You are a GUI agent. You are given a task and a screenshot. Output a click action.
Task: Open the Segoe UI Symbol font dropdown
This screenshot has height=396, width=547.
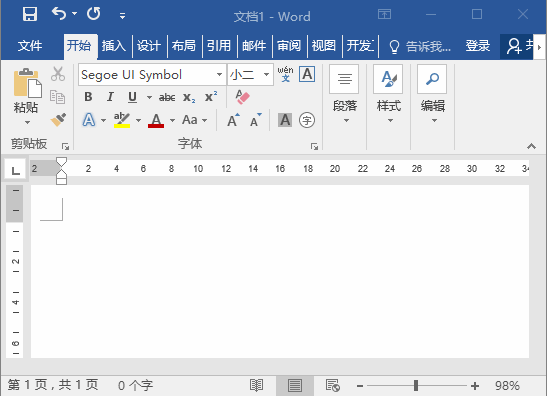tap(219, 74)
